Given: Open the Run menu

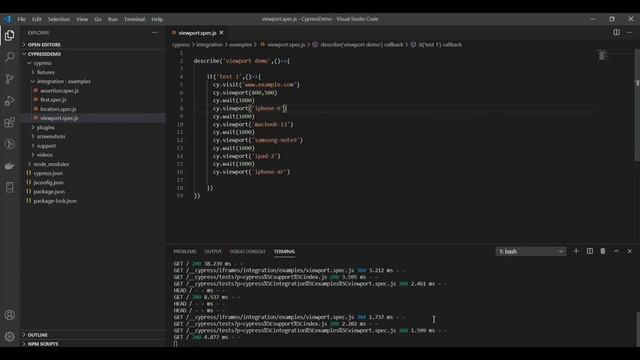Looking at the screenshot, I should (x=113, y=19).
